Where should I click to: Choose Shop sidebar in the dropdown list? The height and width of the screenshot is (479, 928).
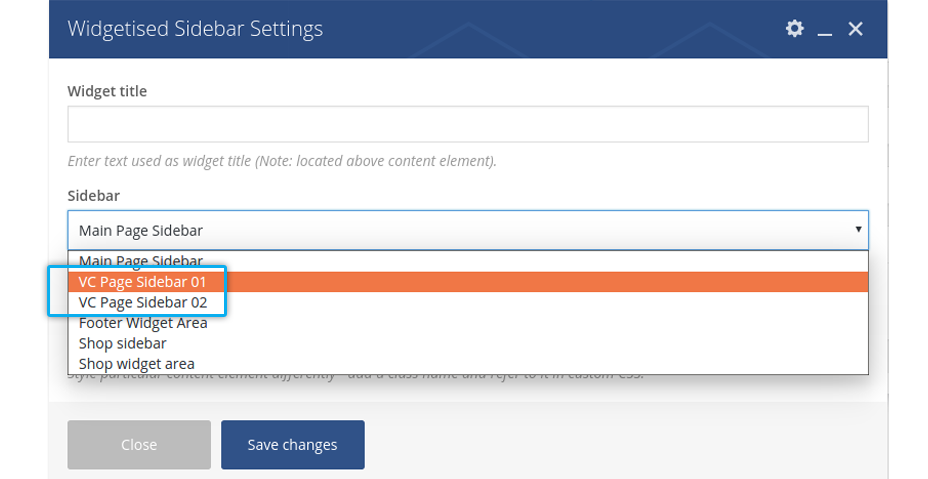(x=123, y=343)
